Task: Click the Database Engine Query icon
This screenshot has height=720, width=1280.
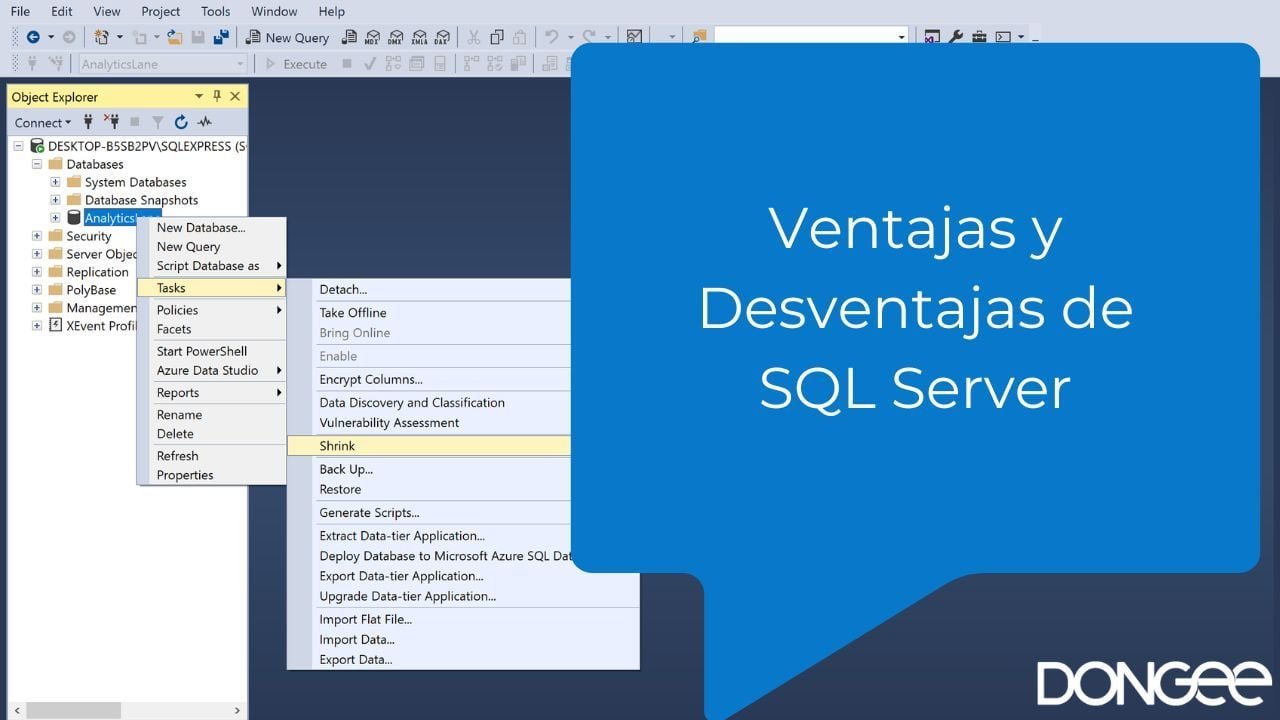Action: click(349, 37)
